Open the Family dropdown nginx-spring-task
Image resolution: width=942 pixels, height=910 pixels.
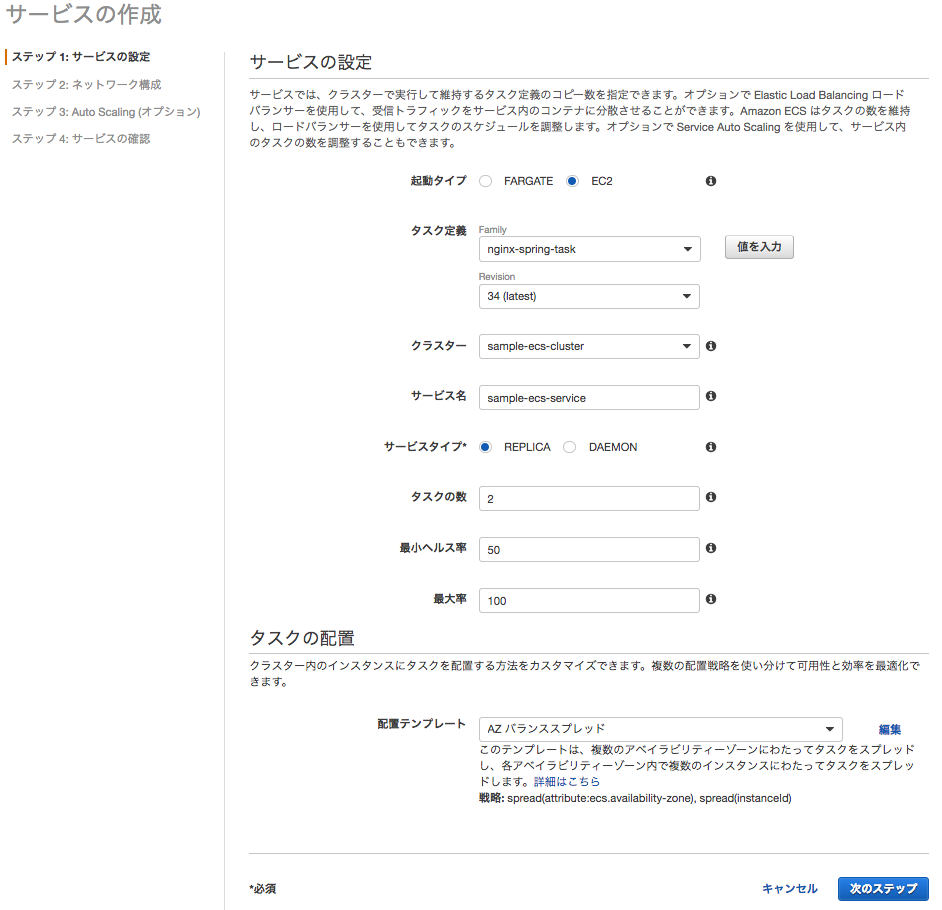coord(589,249)
